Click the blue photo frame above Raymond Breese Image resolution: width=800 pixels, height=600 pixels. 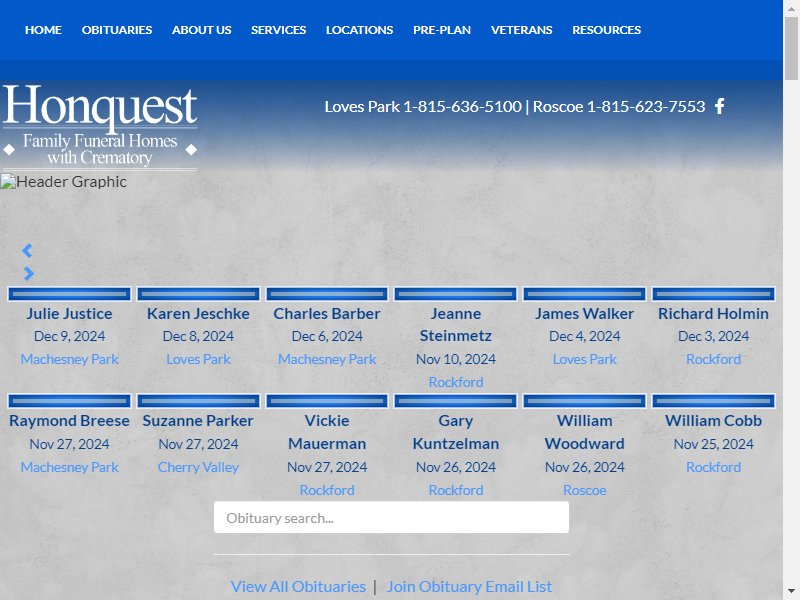click(69, 401)
